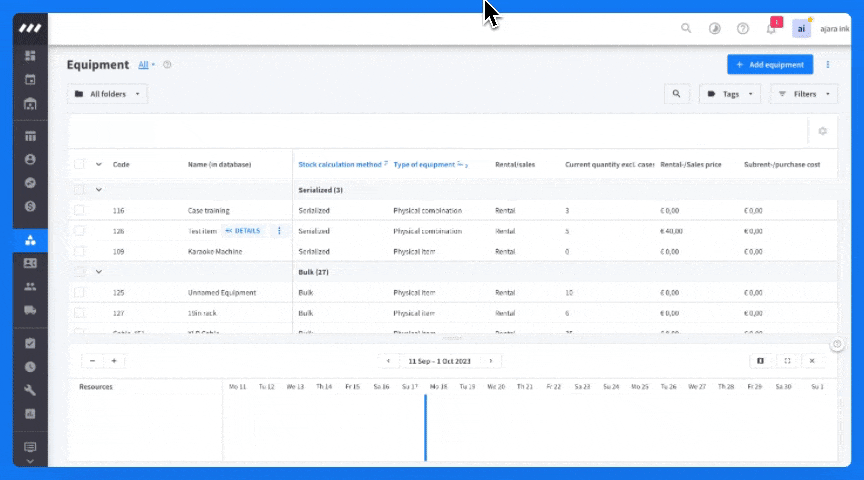Collapse the Serialized (3) group

99,190
